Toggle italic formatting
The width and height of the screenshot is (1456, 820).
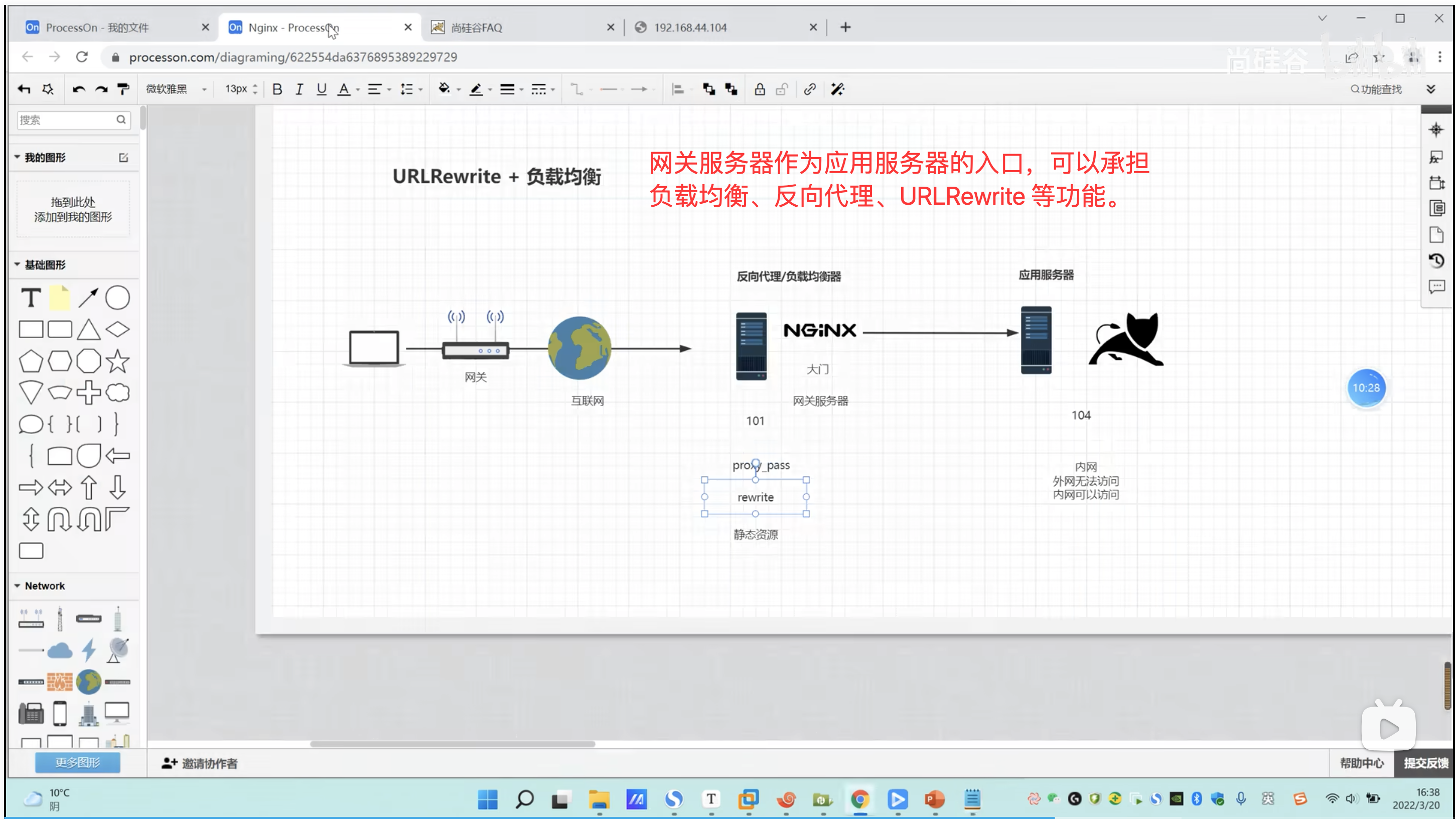[x=299, y=89]
